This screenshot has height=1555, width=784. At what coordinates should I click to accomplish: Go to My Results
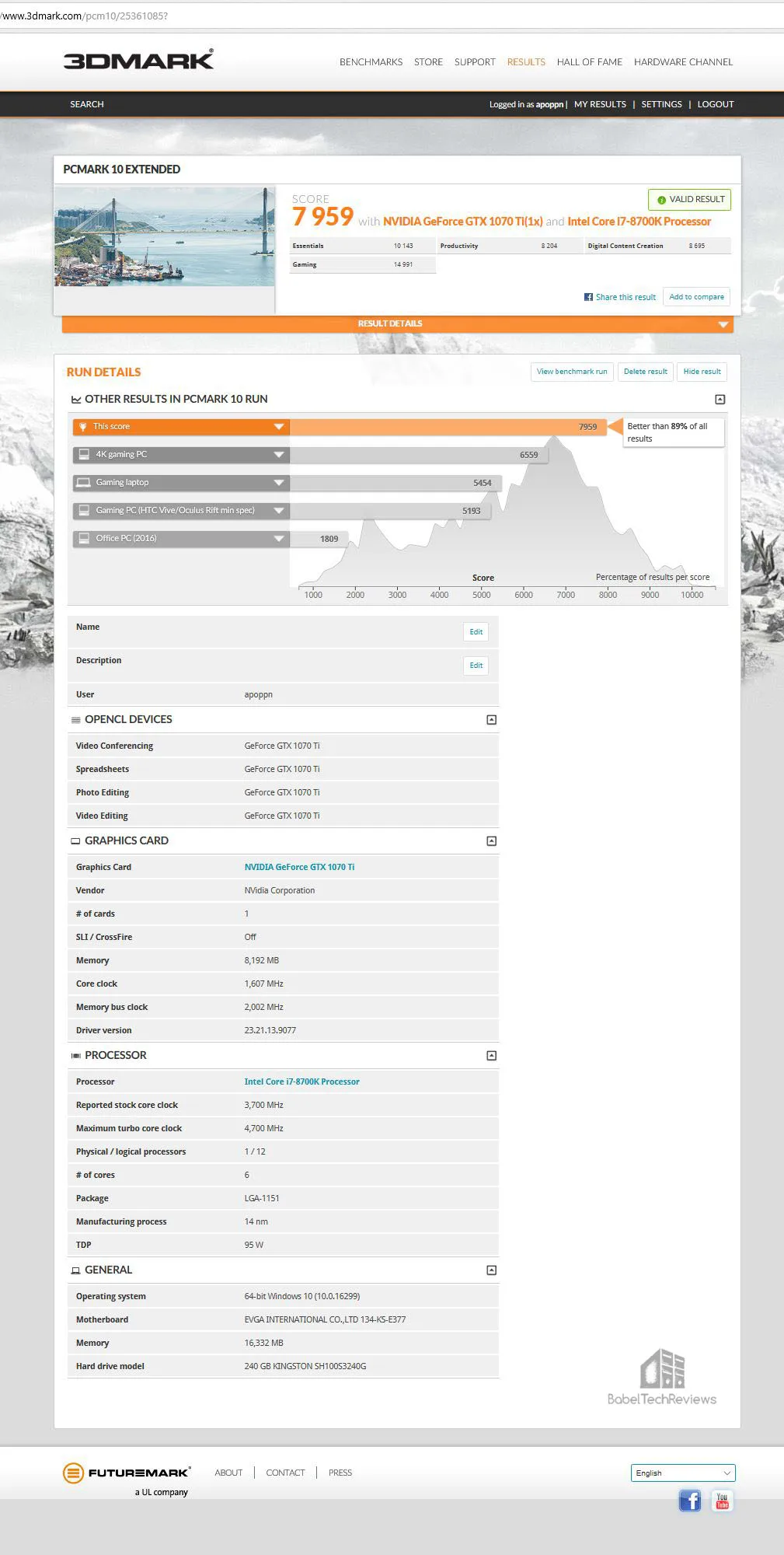(x=600, y=104)
